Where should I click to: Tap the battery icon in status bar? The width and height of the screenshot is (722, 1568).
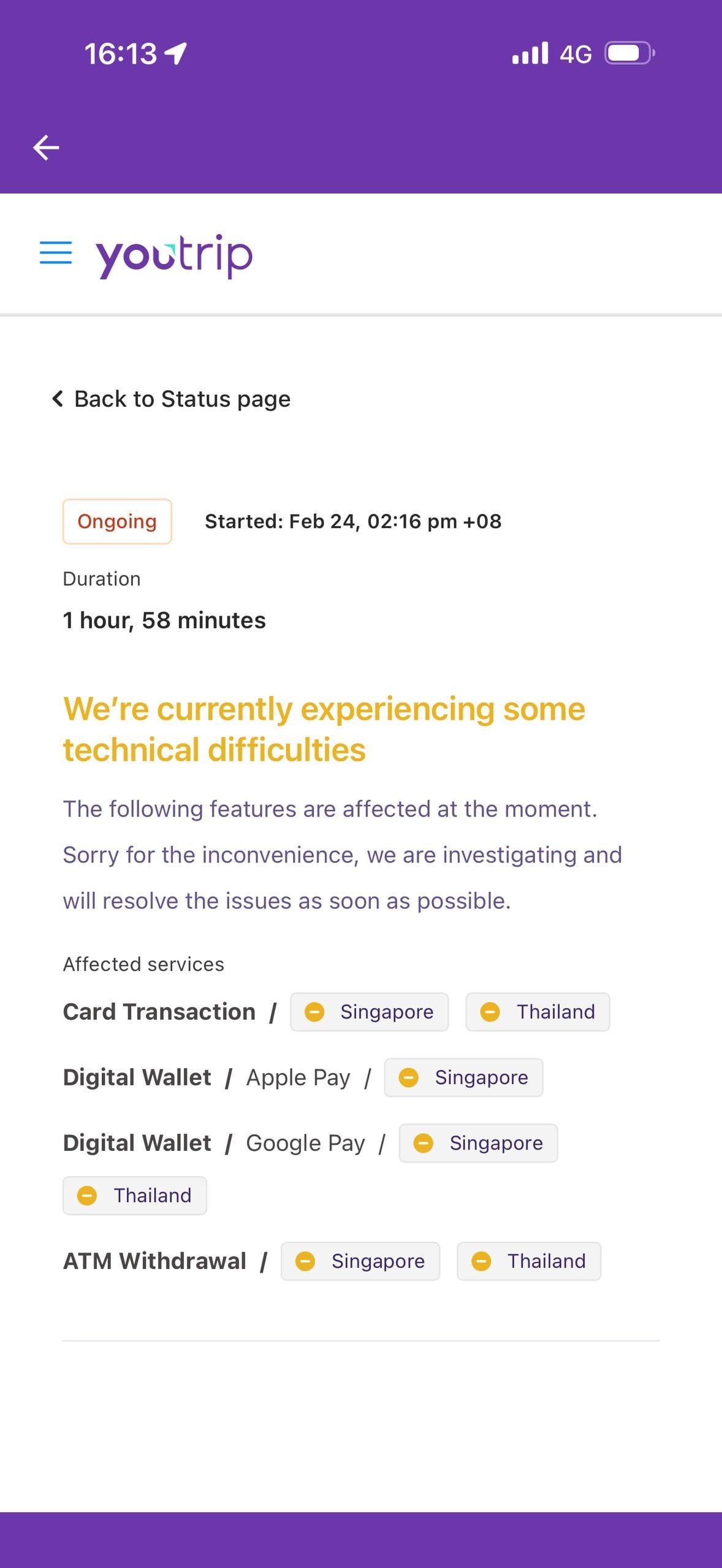click(x=629, y=53)
